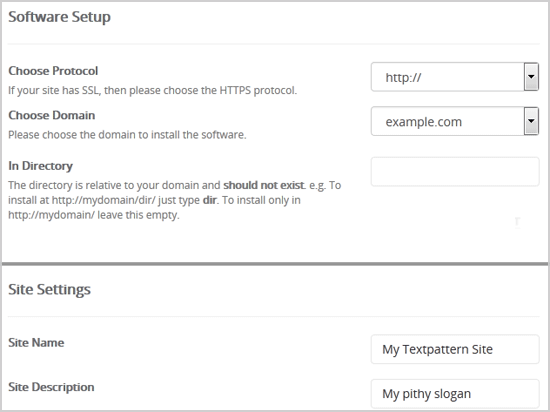Click the bold 'dir' word in the help text

pyautogui.click(x=210, y=200)
